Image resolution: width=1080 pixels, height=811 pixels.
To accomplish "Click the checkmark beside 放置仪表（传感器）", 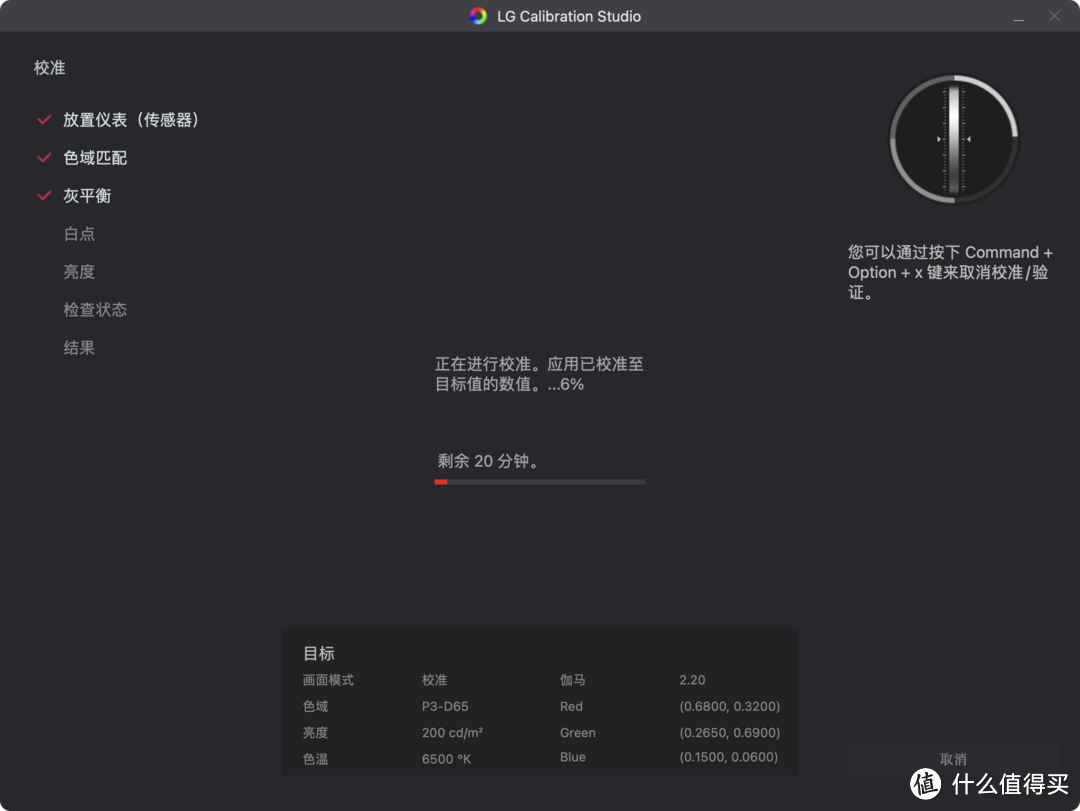I will [x=44, y=120].
